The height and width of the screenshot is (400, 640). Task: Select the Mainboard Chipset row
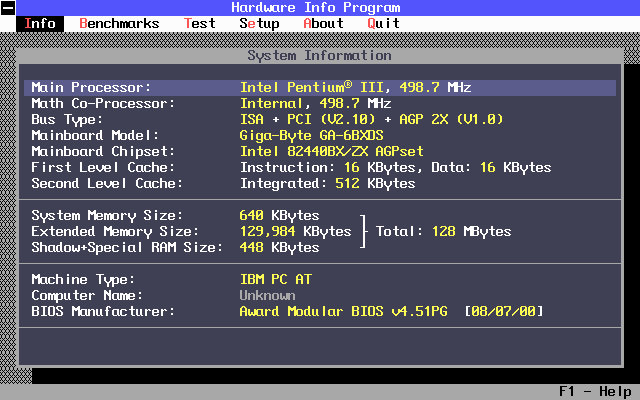coord(320,151)
